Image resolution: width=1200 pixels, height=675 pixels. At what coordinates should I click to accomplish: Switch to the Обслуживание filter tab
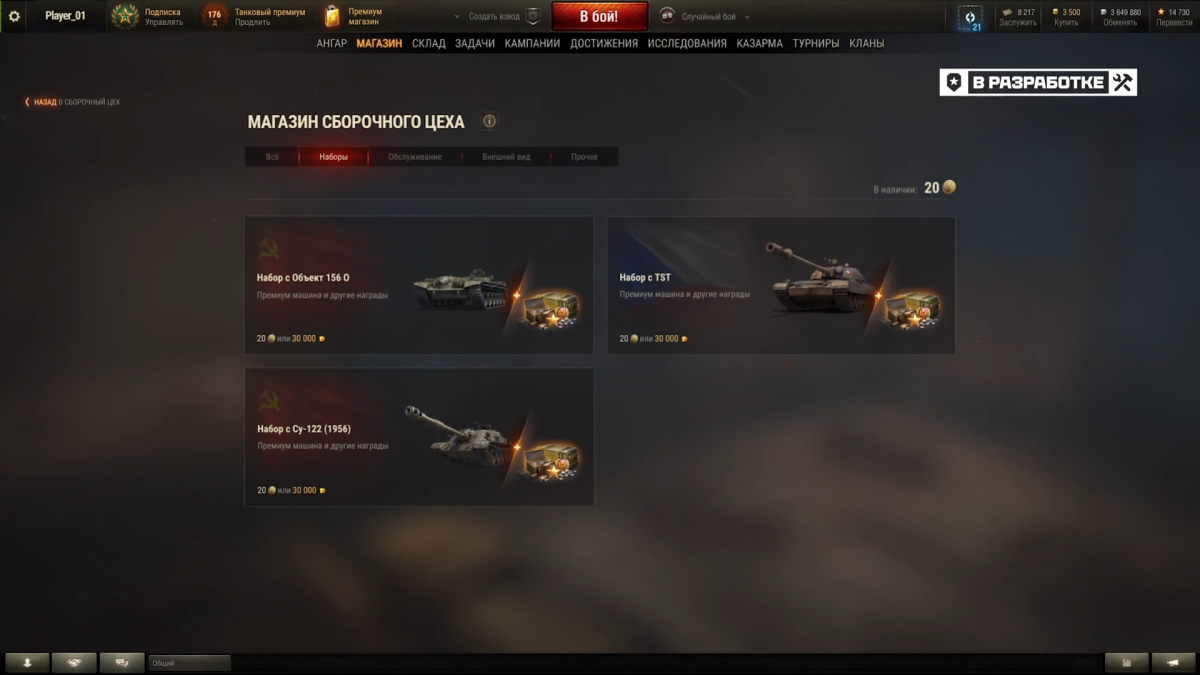tap(415, 157)
